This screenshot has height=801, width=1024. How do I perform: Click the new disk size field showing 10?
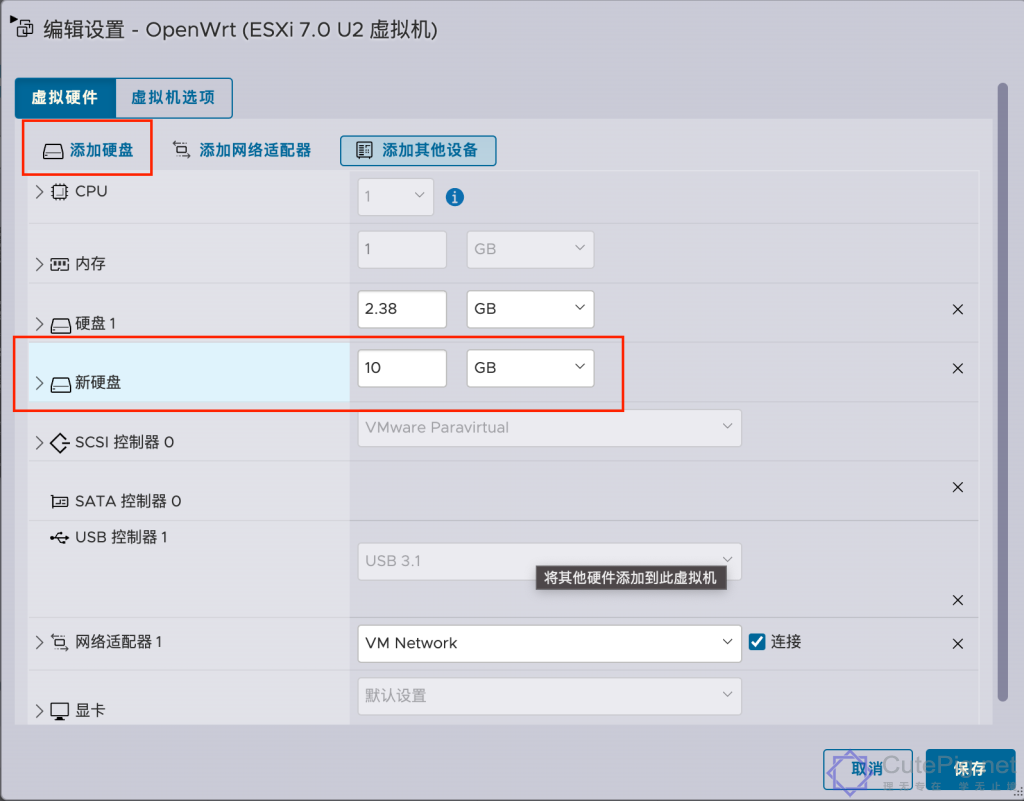401,368
